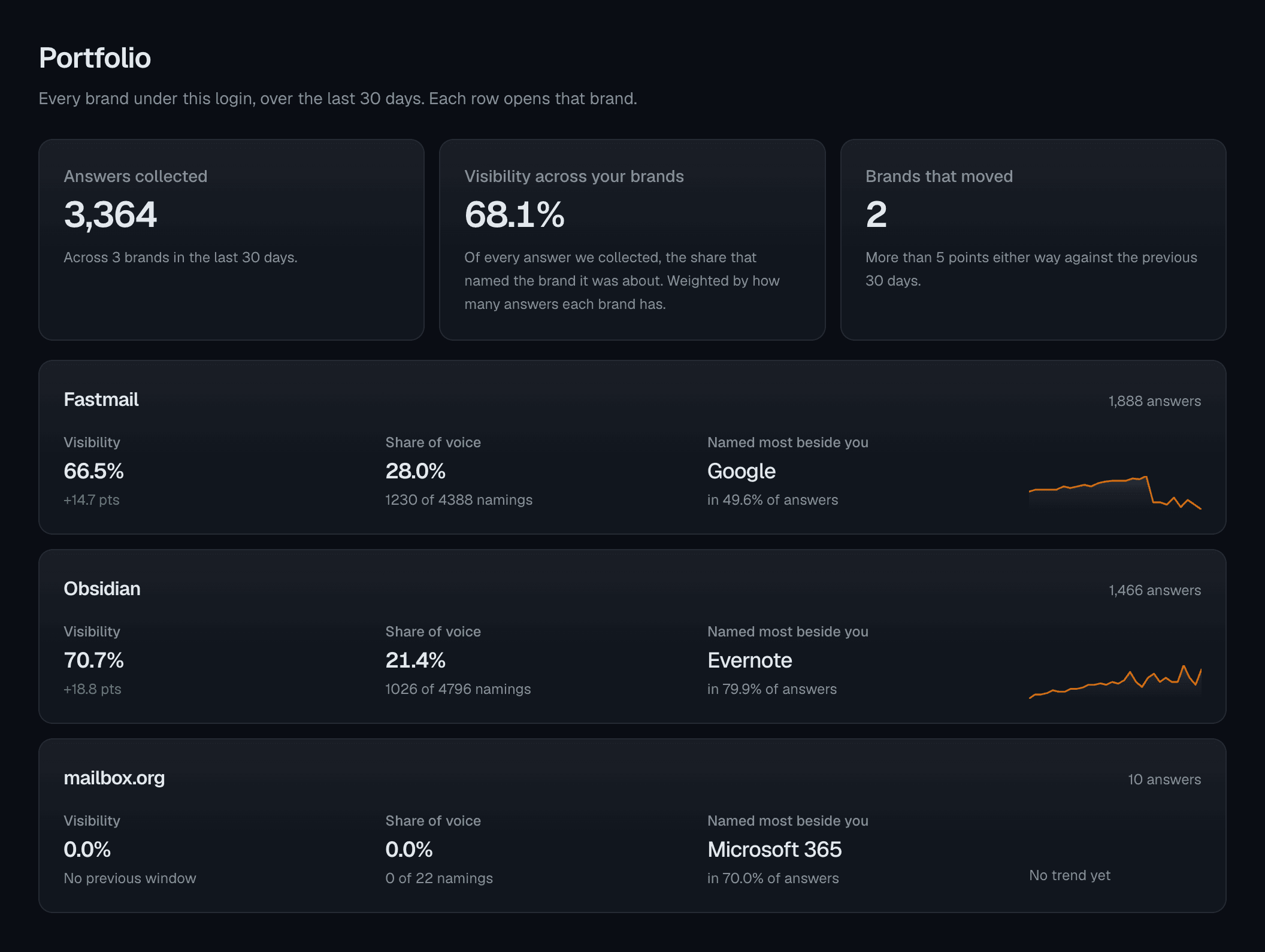
Task: Open the Obsidian brand row
Action: (632, 636)
